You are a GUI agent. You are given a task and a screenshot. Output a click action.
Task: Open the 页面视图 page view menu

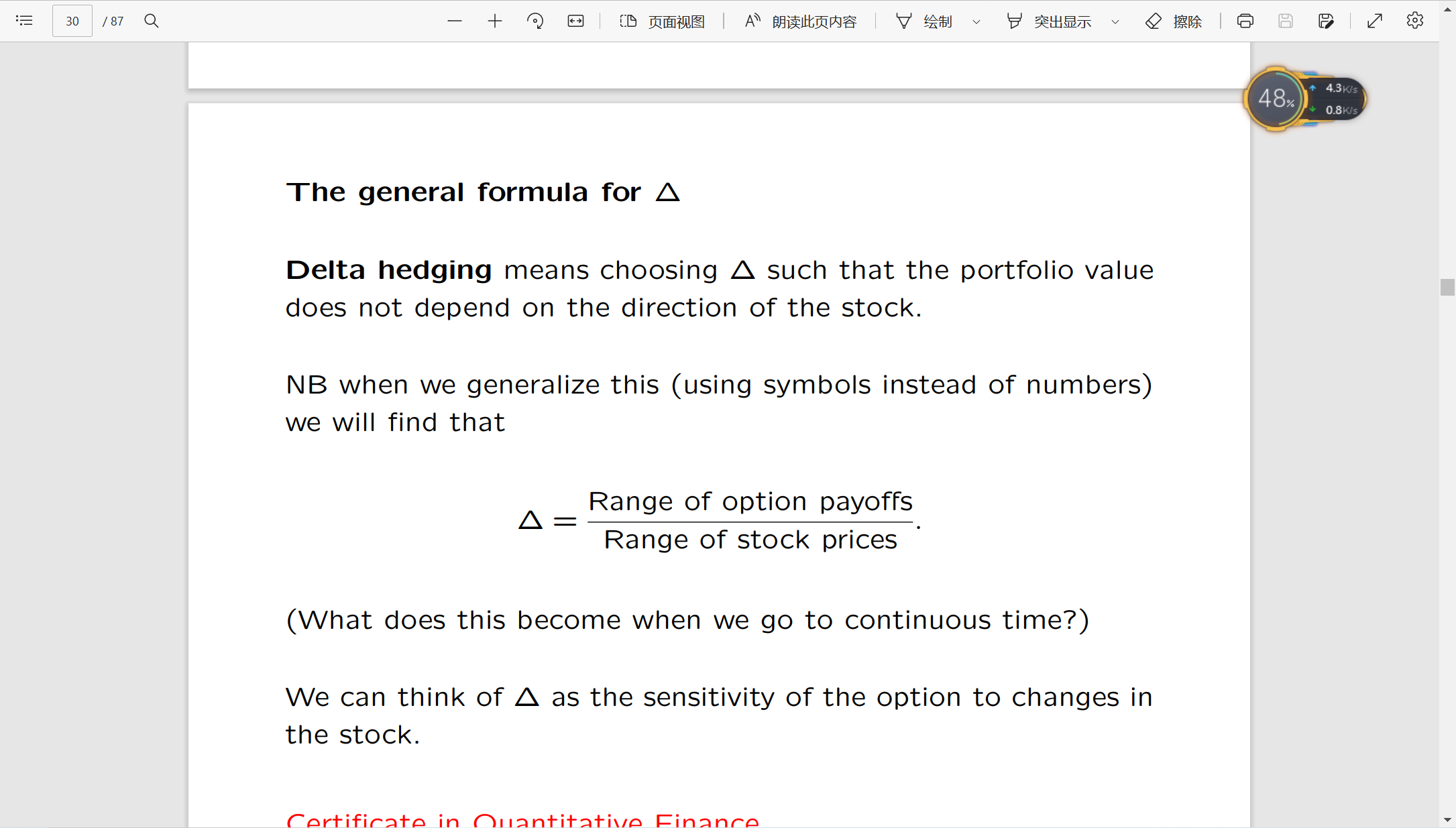663,21
